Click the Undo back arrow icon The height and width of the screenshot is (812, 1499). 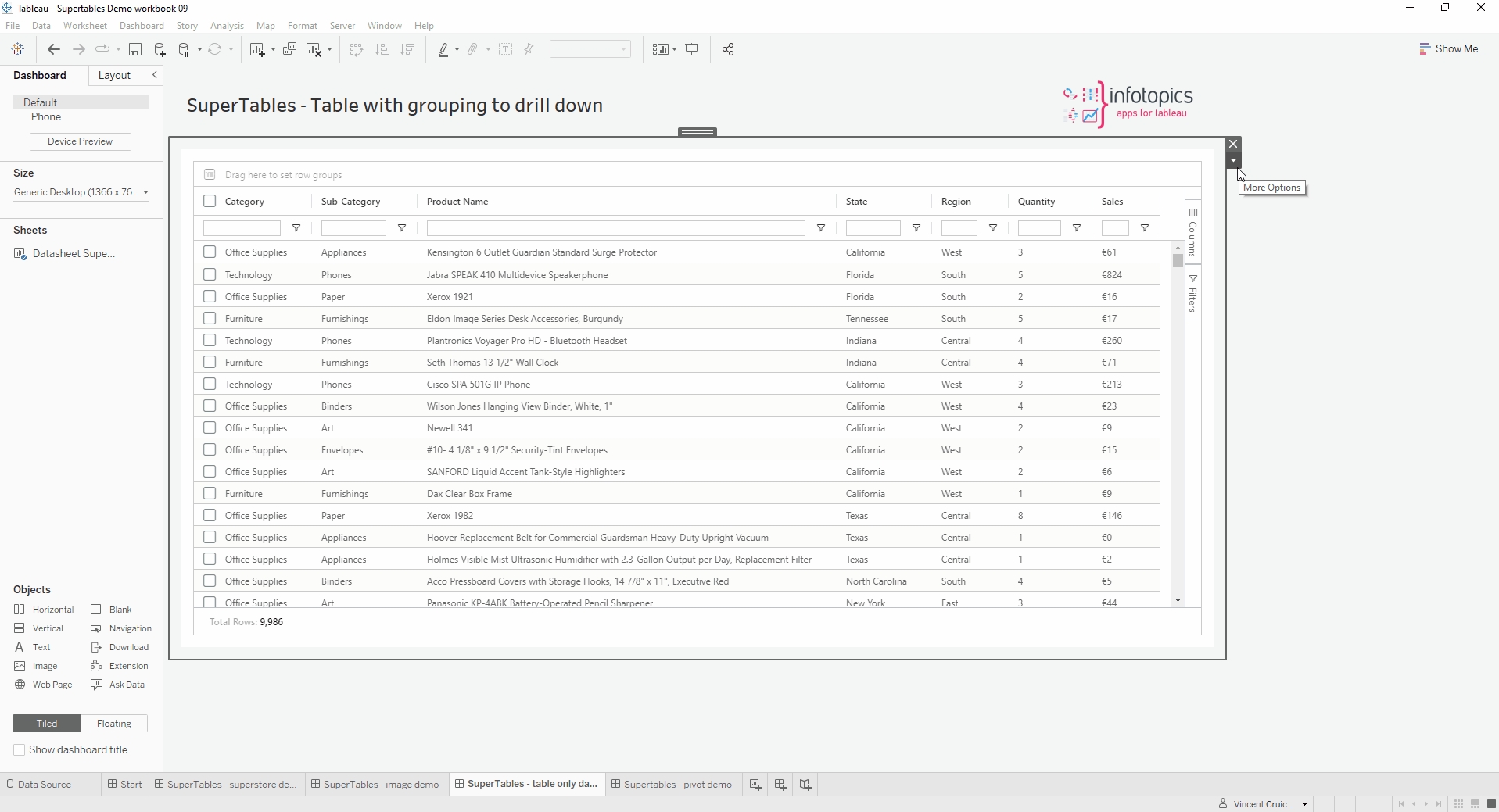[53, 49]
